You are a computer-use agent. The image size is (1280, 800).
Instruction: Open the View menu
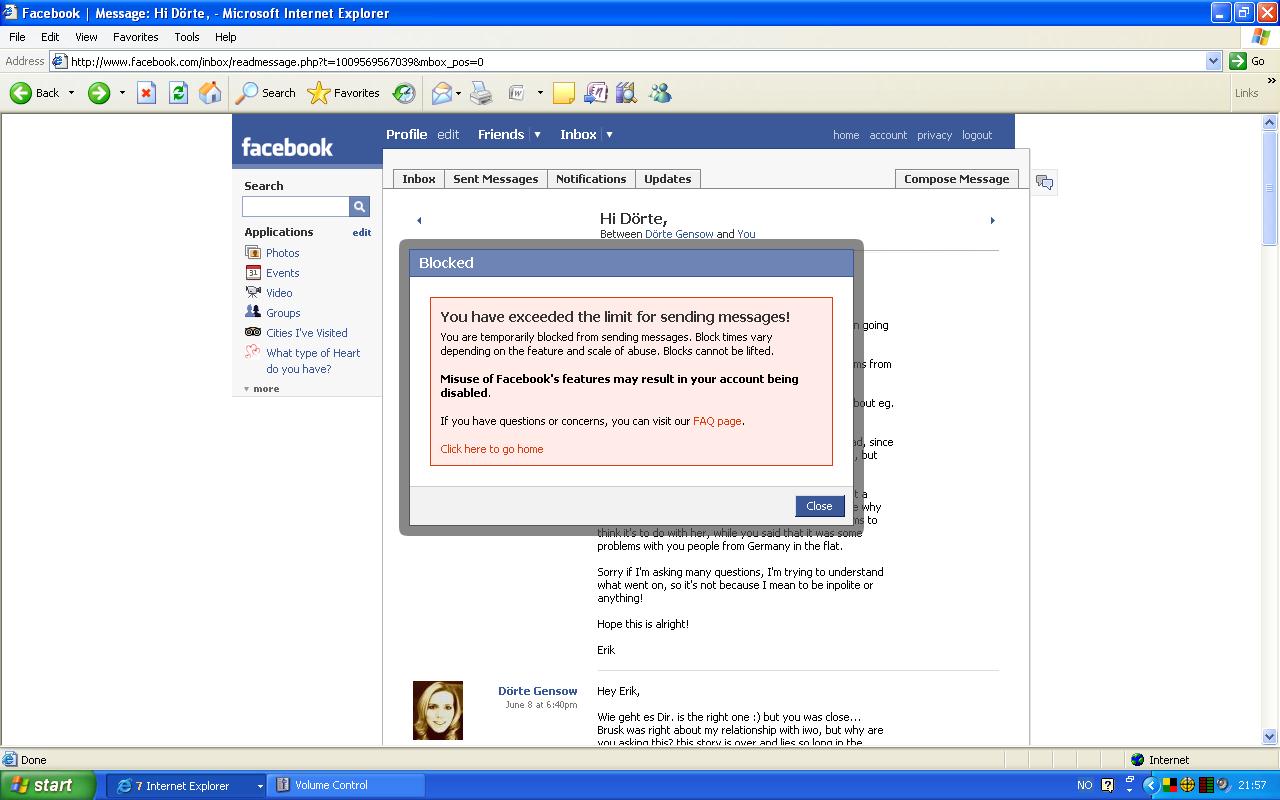coord(86,37)
